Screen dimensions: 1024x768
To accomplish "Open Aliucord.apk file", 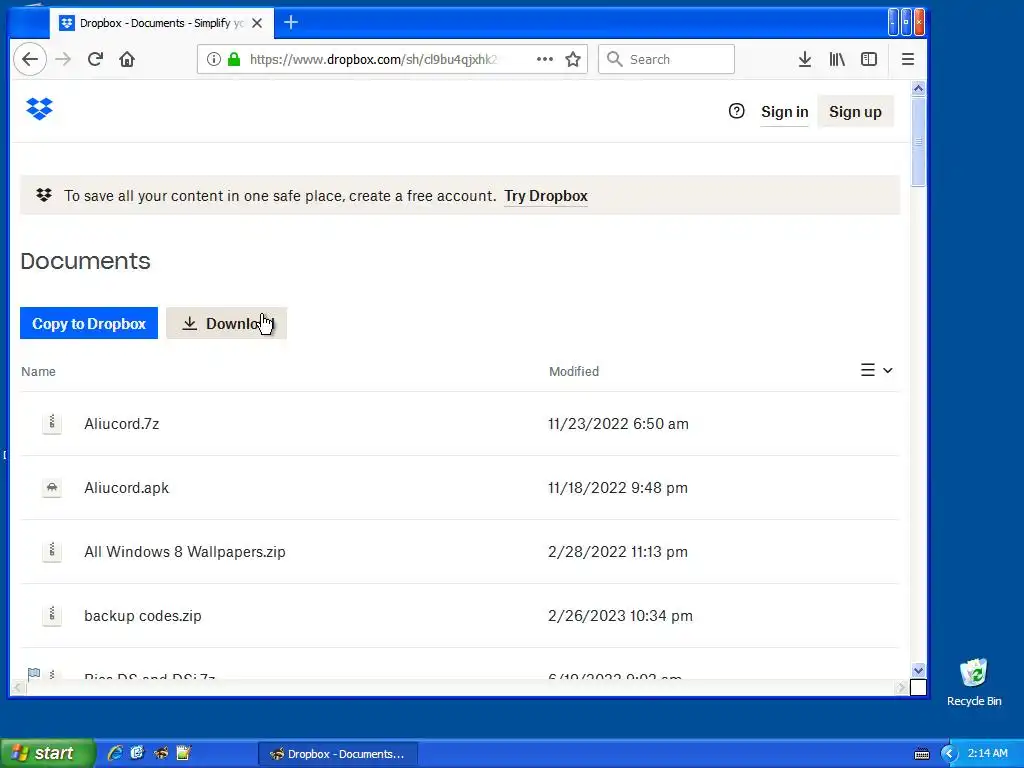I will point(127,488).
